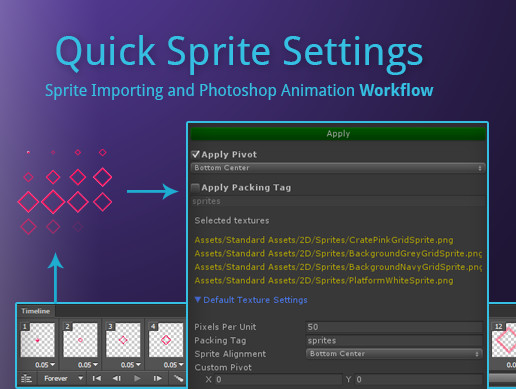Select timeline frame 2 thumbnail
Image resolution: width=516 pixels, height=389 pixels.
click(80, 340)
